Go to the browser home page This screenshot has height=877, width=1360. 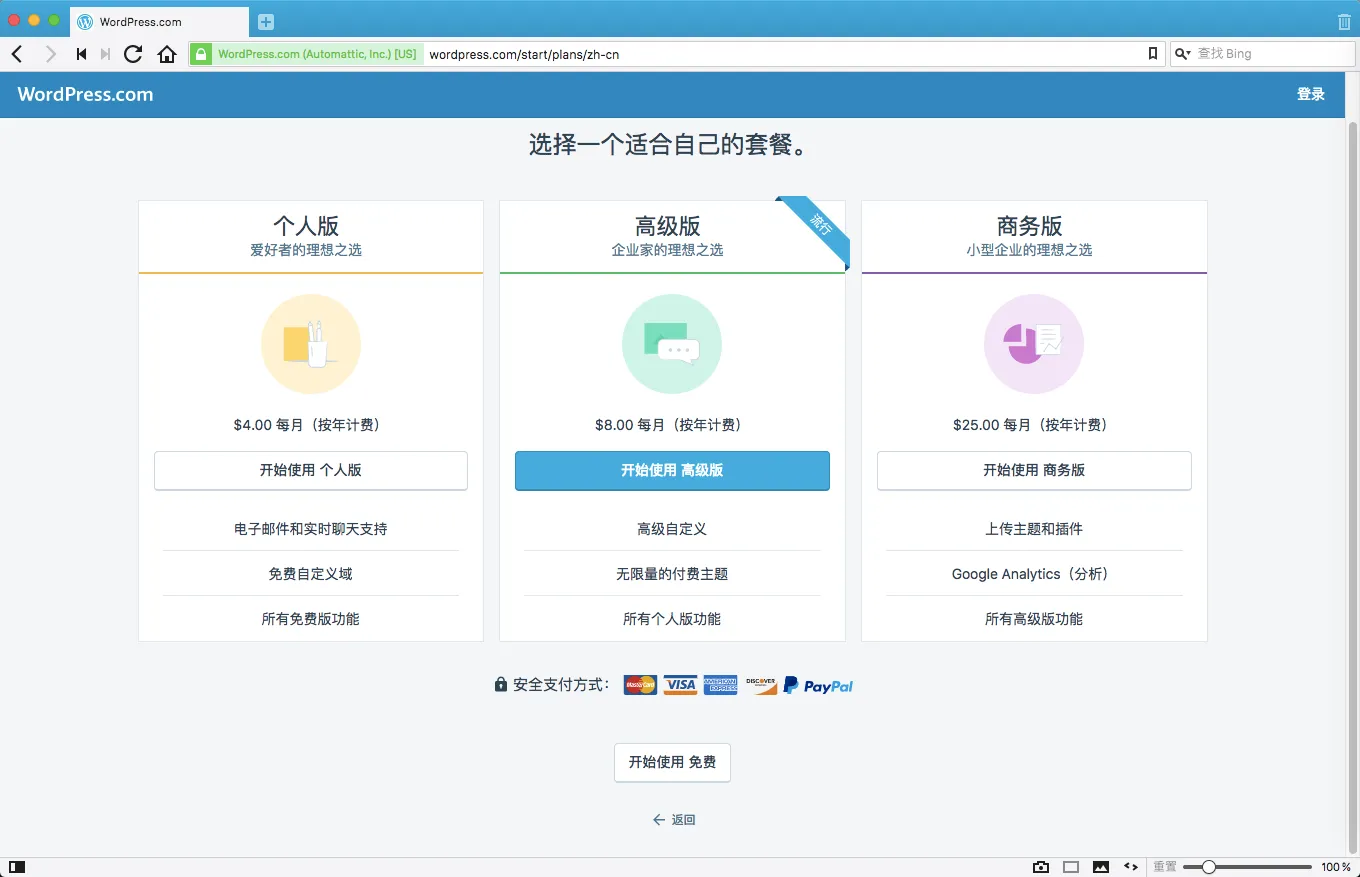[167, 54]
